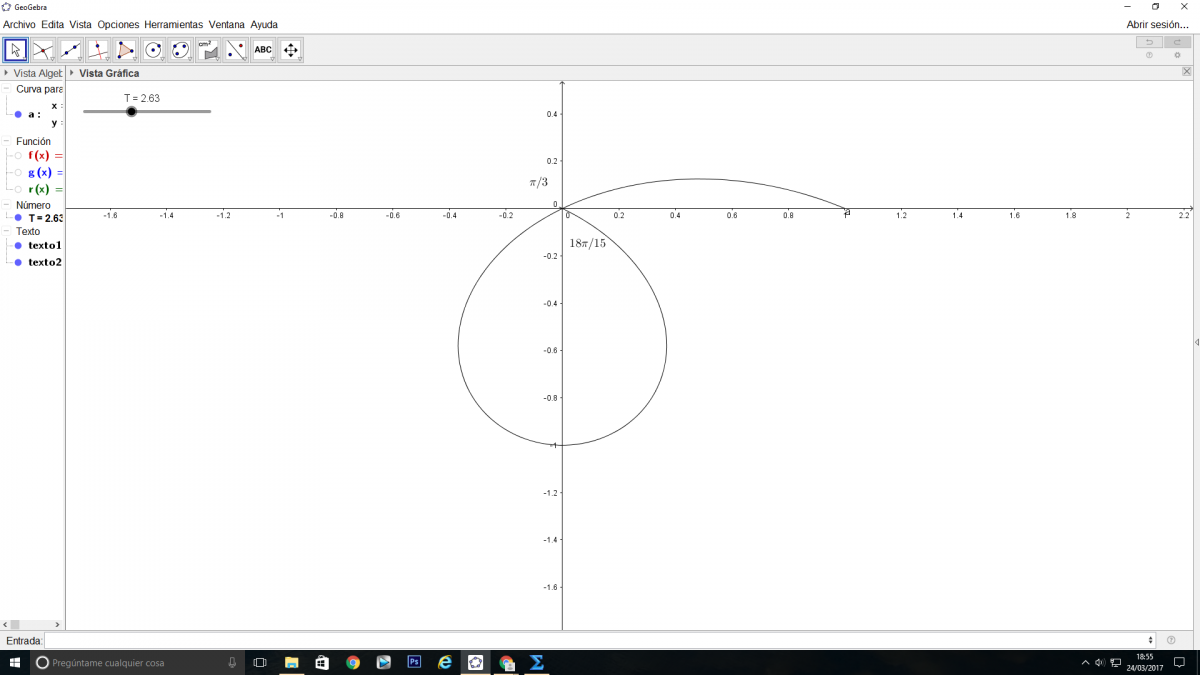Show function f(x) using its visibility circle

(18, 156)
